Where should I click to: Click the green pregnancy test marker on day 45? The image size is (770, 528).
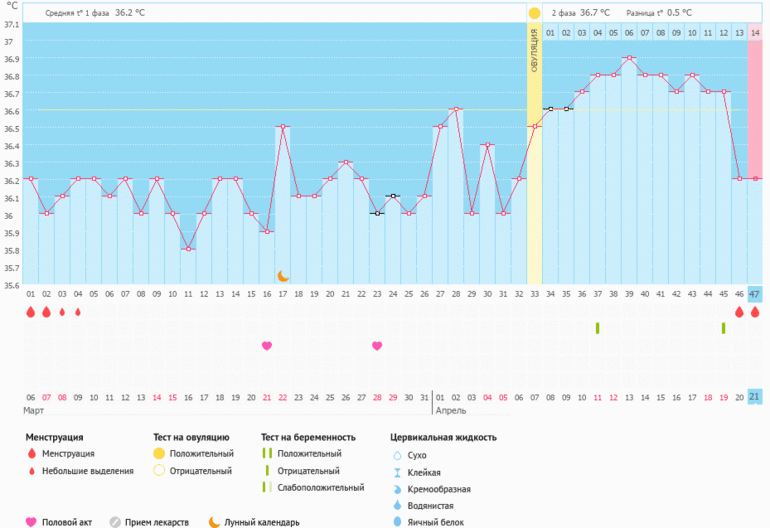(723, 328)
